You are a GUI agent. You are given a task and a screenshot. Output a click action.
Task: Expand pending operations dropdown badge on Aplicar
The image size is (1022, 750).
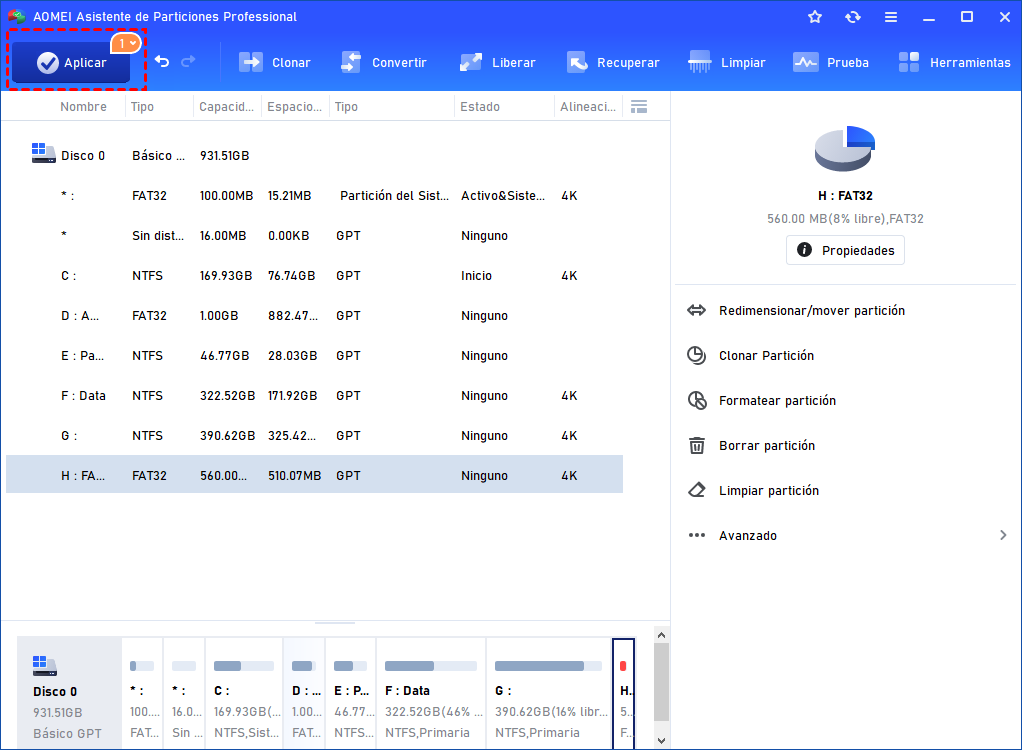[x=127, y=44]
